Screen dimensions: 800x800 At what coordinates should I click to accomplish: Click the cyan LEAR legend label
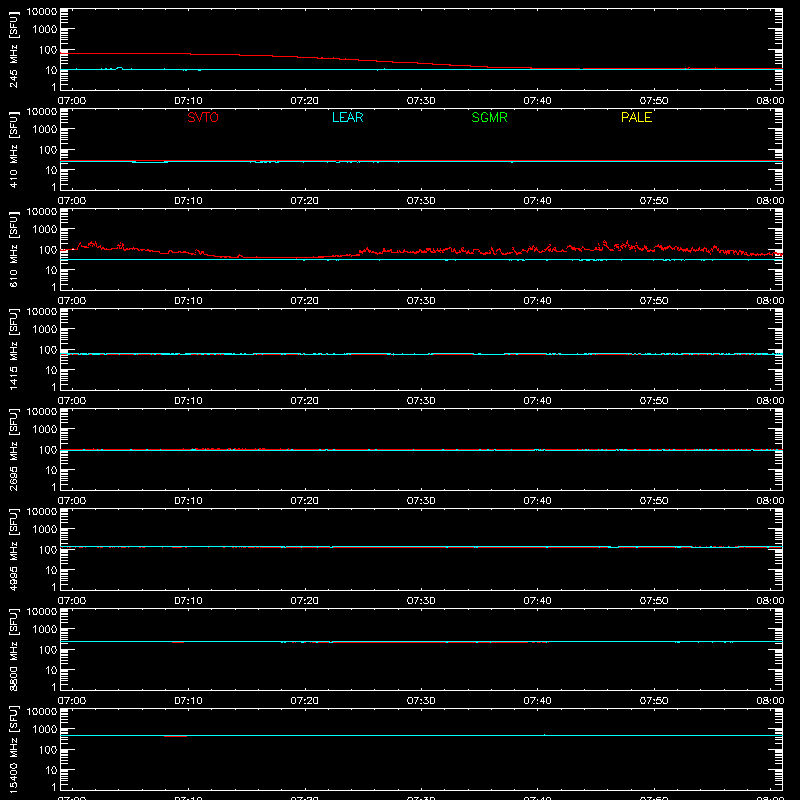(x=347, y=117)
